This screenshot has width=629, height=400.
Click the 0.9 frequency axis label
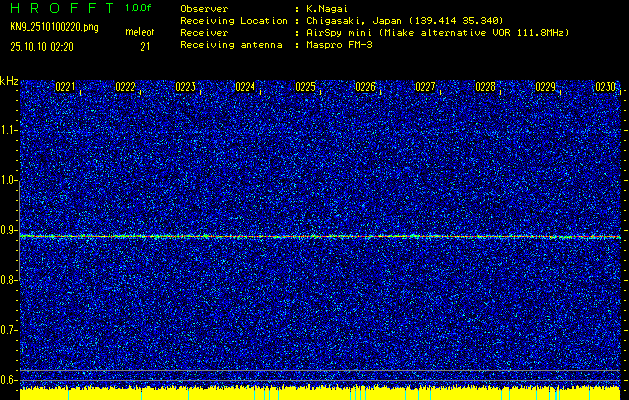(x=10, y=230)
